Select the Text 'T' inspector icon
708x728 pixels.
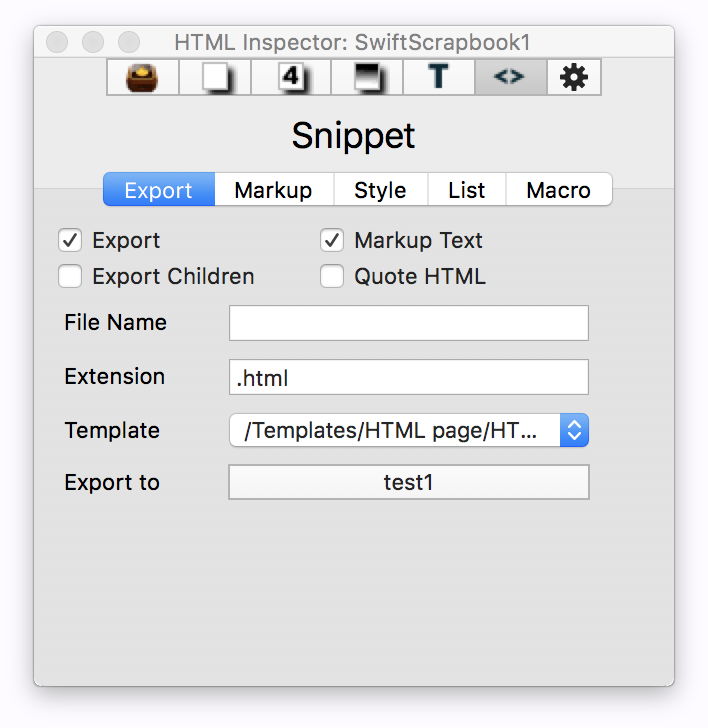tap(439, 77)
